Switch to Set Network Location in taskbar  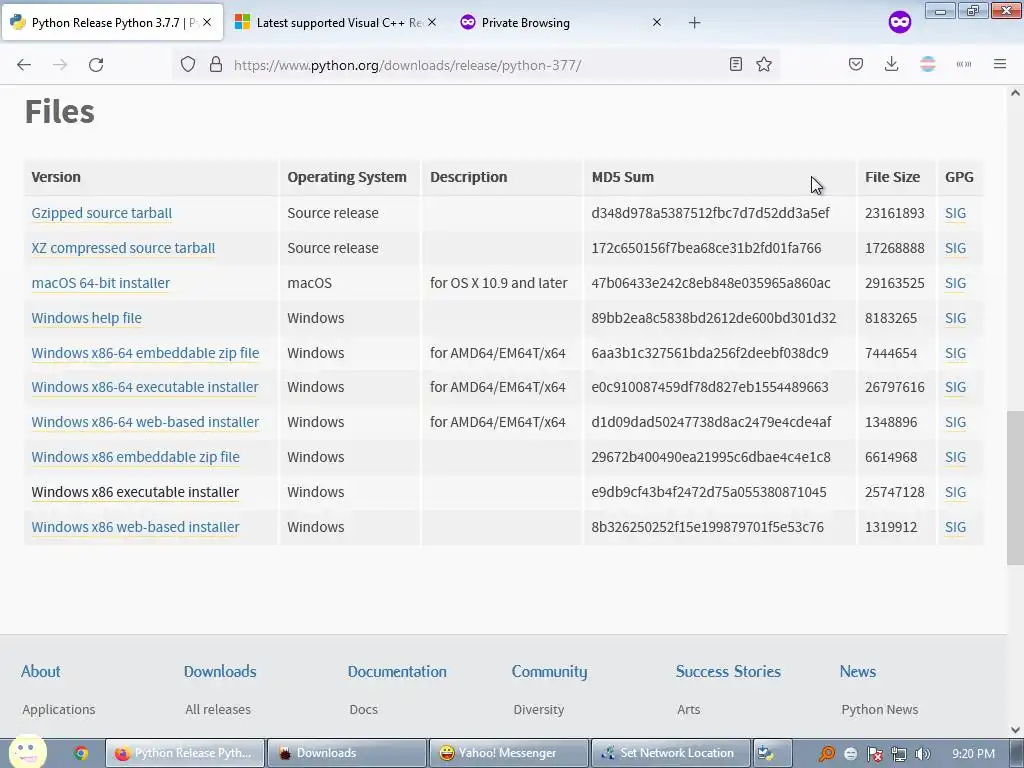pyautogui.click(x=671, y=753)
